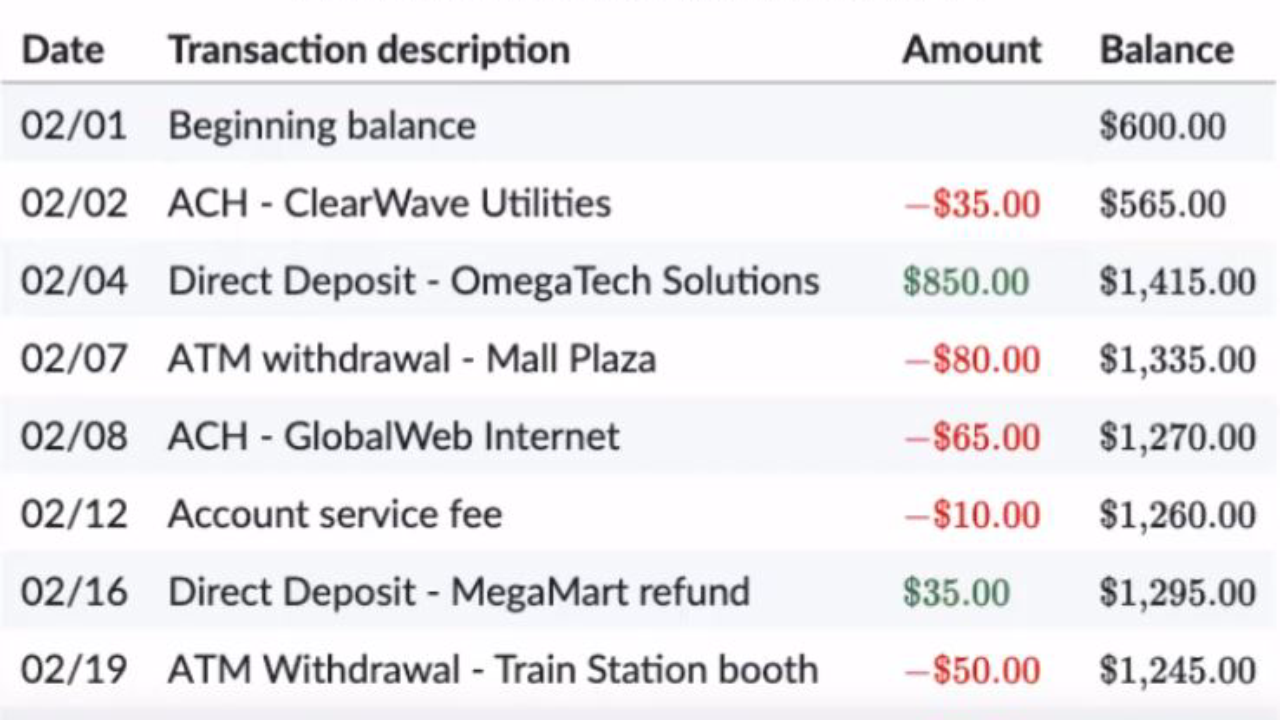Viewport: 1280px width, 720px height.
Task: Select the ATM Withdrawal - Train Station booth row
Action: pos(492,670)
